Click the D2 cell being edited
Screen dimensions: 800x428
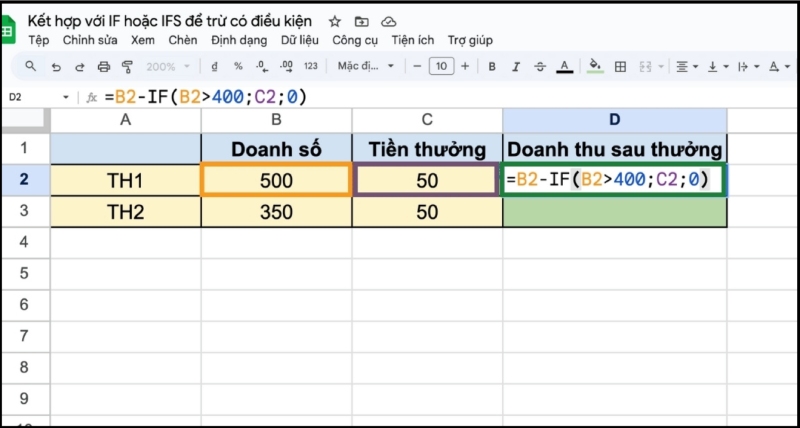pos(614,180)
